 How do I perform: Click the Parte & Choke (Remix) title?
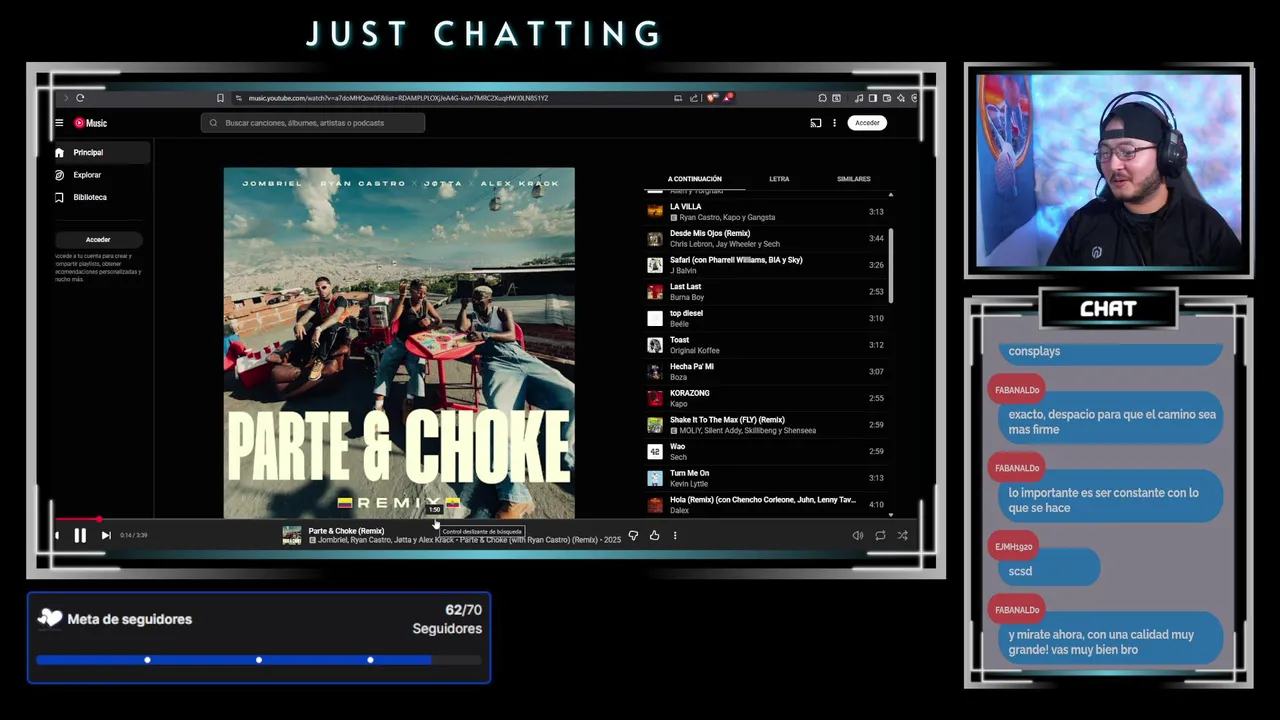pos(346,531)
